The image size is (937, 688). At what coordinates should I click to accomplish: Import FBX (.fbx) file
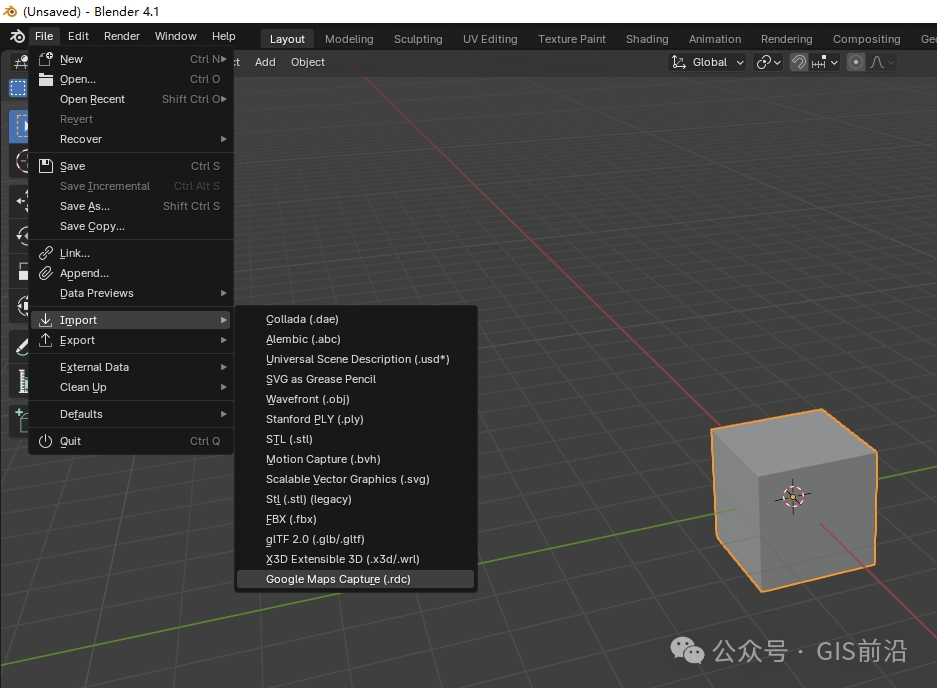(356, 519)
